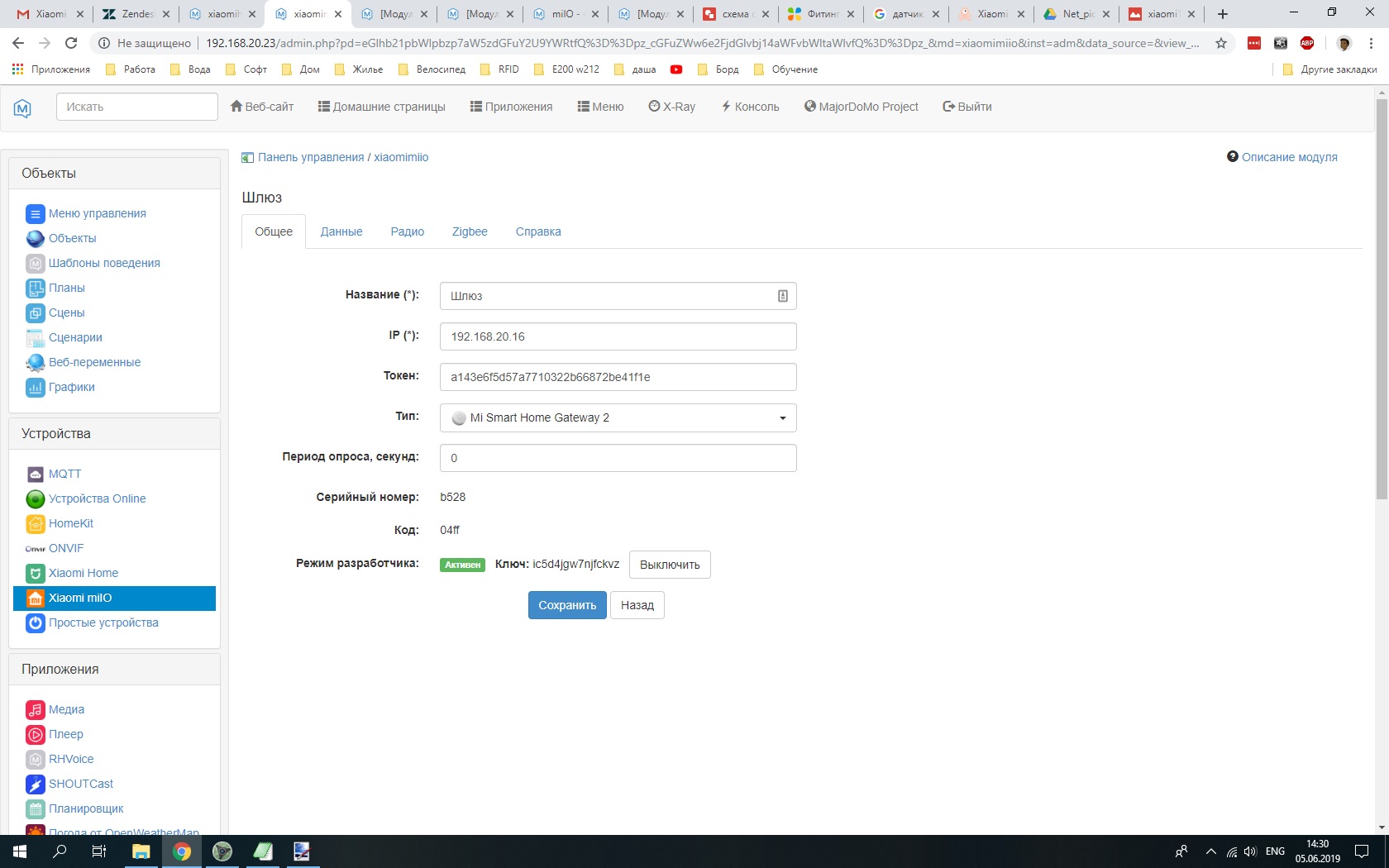Viewport: 1389px width, 868px height.
Task: Open the Домашние страницы menu
Action: 382,107
